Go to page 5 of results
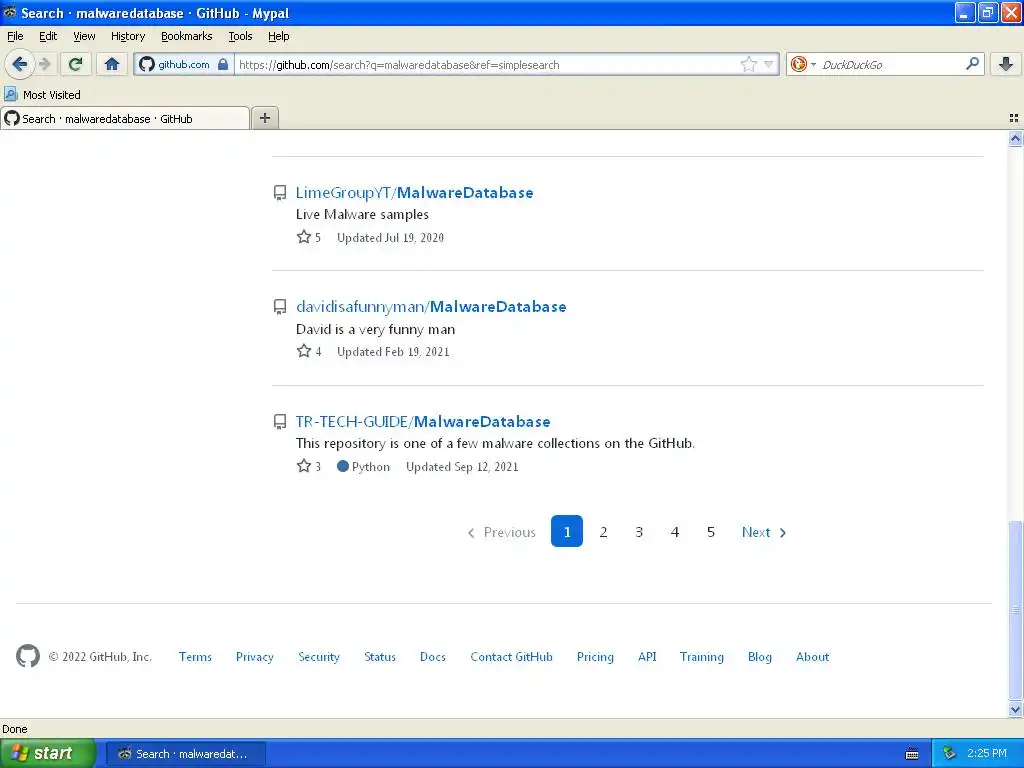Image resolution: width=1024 pixels, height=768 pixels. (711, 532)
